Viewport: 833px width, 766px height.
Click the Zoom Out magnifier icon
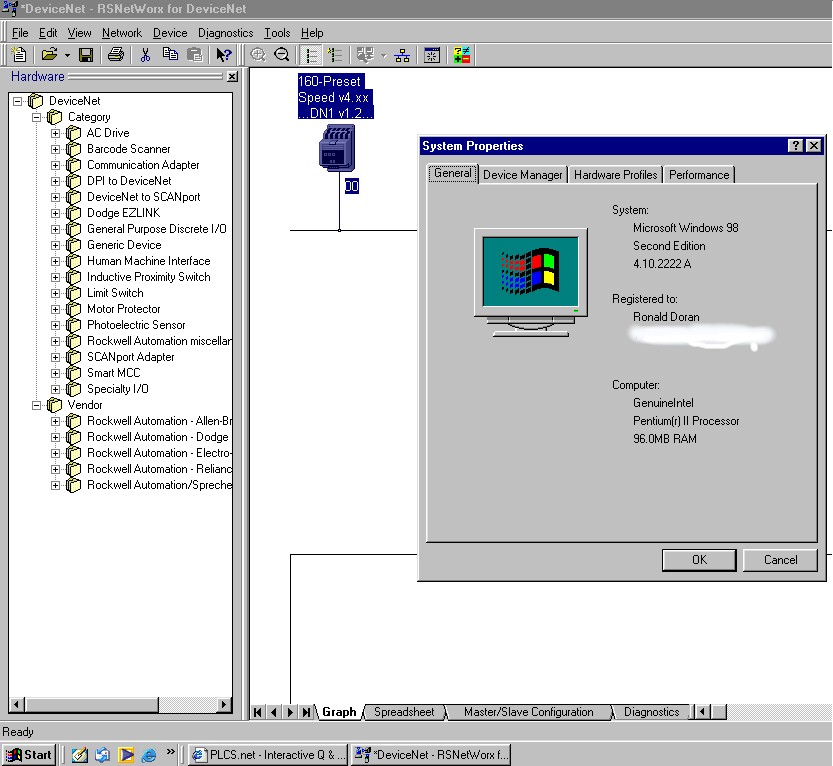[x=282, y=55]
